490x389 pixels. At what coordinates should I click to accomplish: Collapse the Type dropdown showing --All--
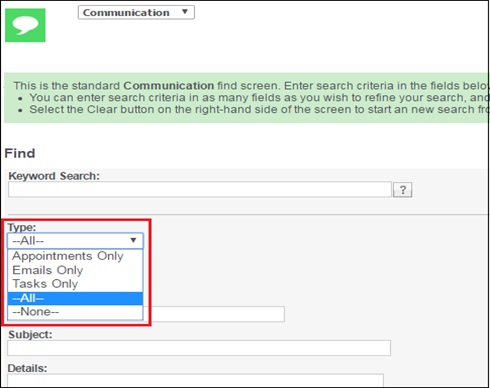click(75, 241)
